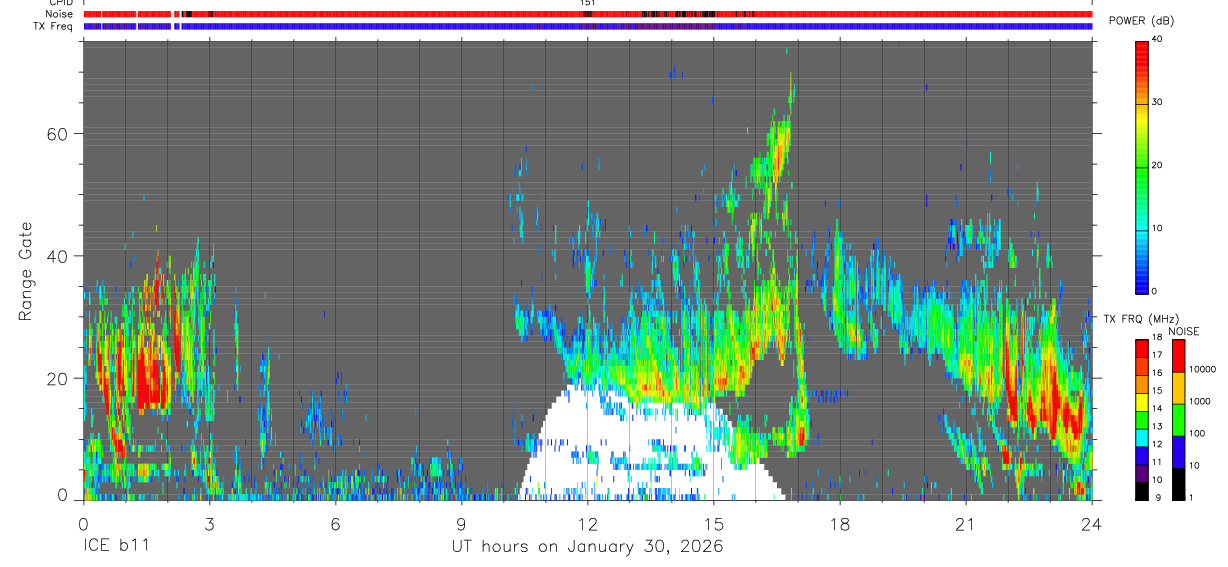Image resolution: width=1228 pixels, height=567 pixels.
Task: Click the "14" MHz legend label
Action: [1158, 408]
